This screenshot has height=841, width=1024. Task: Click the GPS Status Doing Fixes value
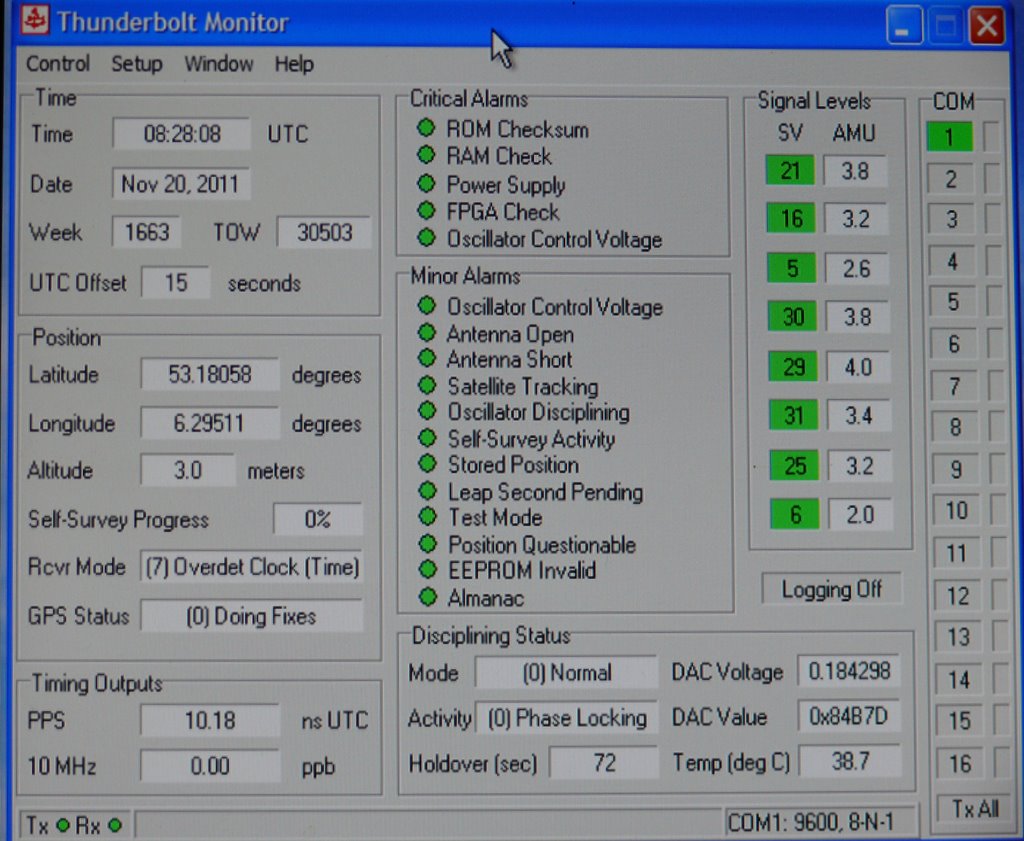pyautogui.click(x=251, y=616)
